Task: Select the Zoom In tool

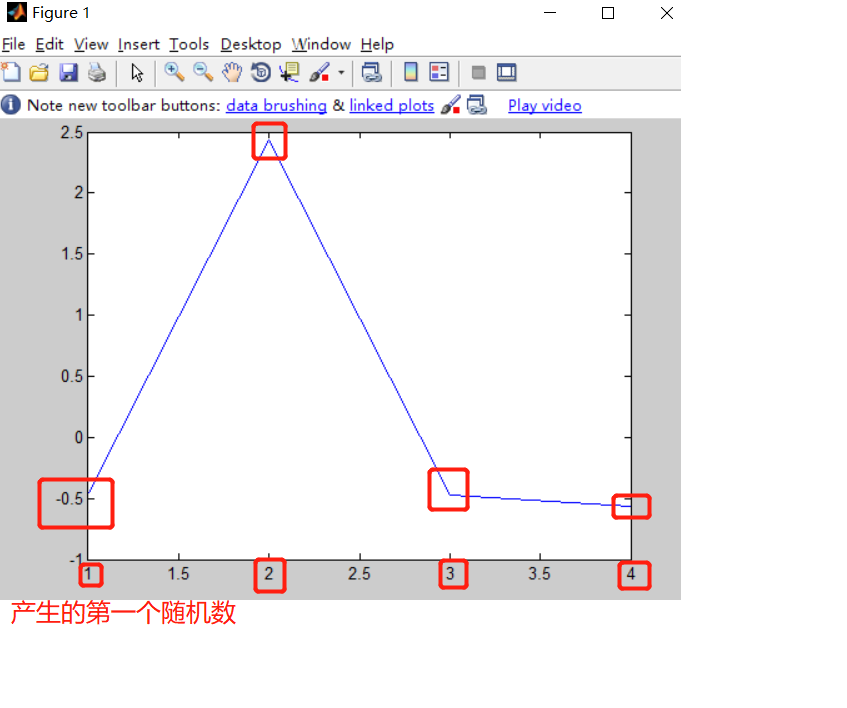Action: point(173,72)
